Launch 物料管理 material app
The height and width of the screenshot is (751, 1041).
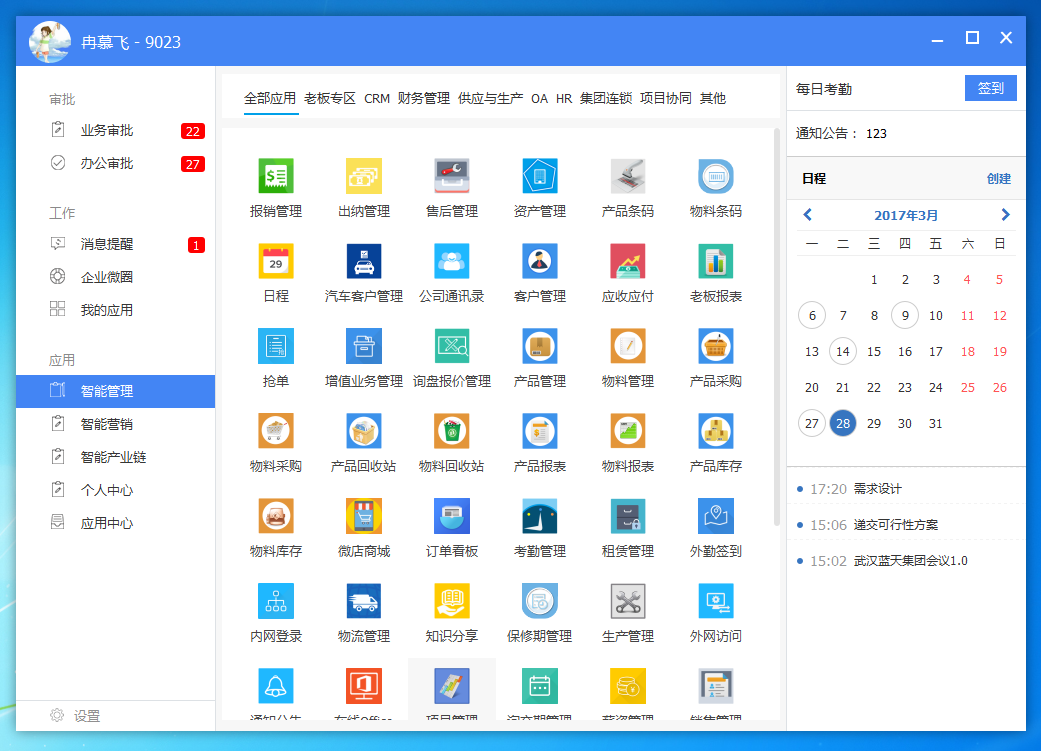627,347
